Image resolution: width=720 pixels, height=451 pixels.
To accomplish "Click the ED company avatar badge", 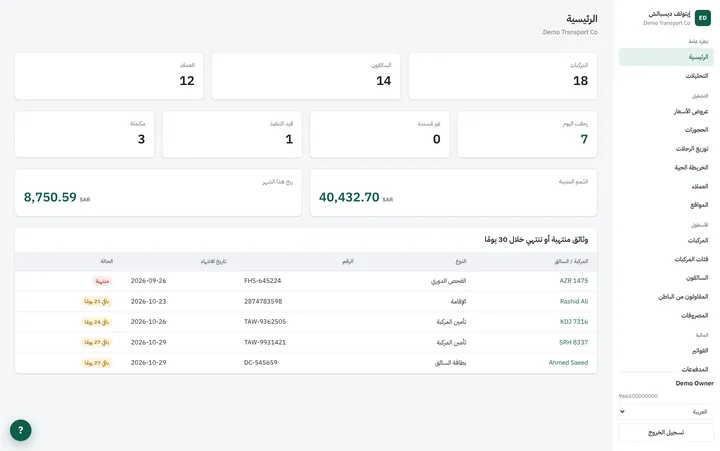I will click(703, 18).
